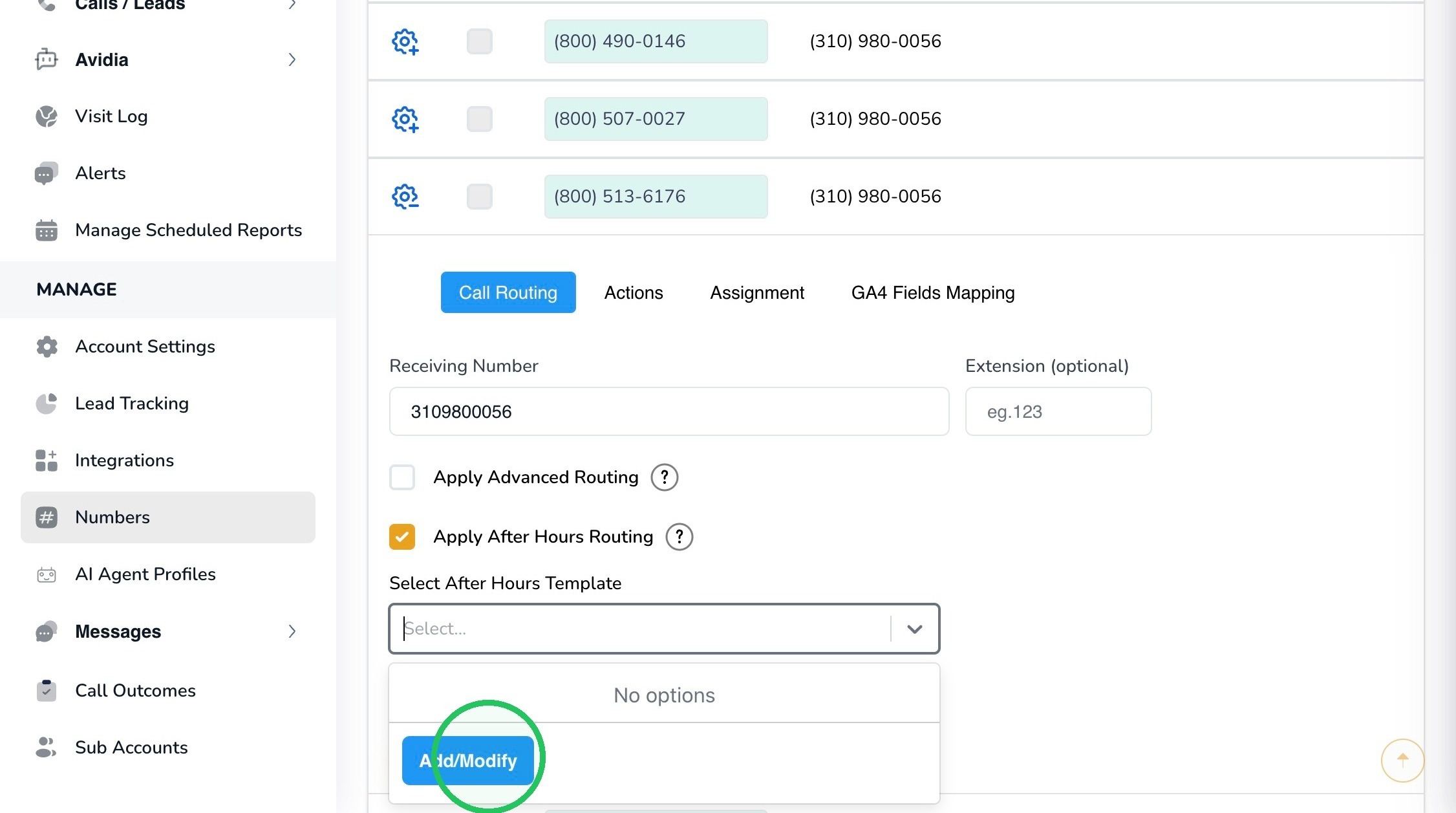Expand the Avidia submenu chevron

pos(292,60)
